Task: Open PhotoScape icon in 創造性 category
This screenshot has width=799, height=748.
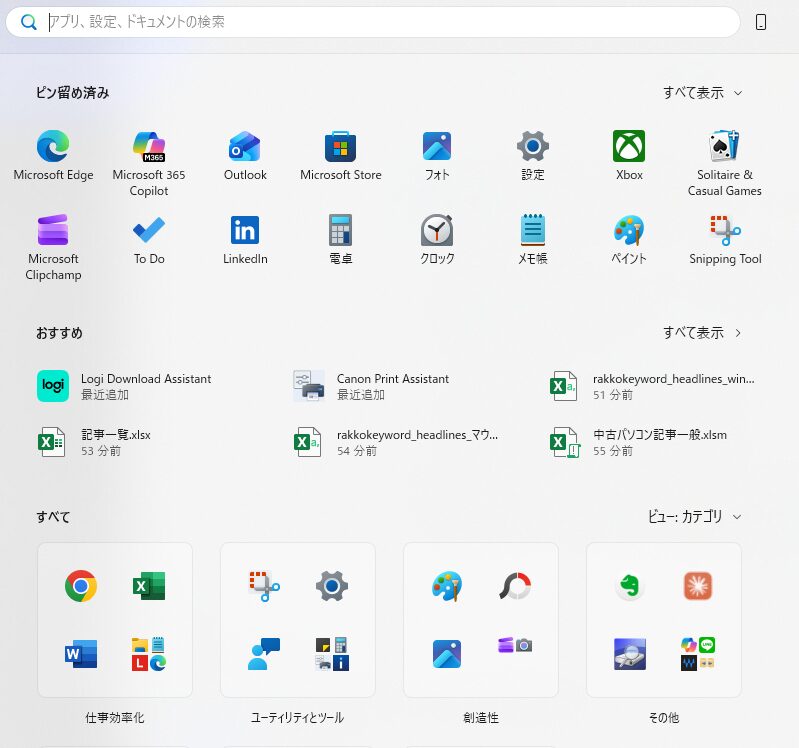Action: (515, 586)
